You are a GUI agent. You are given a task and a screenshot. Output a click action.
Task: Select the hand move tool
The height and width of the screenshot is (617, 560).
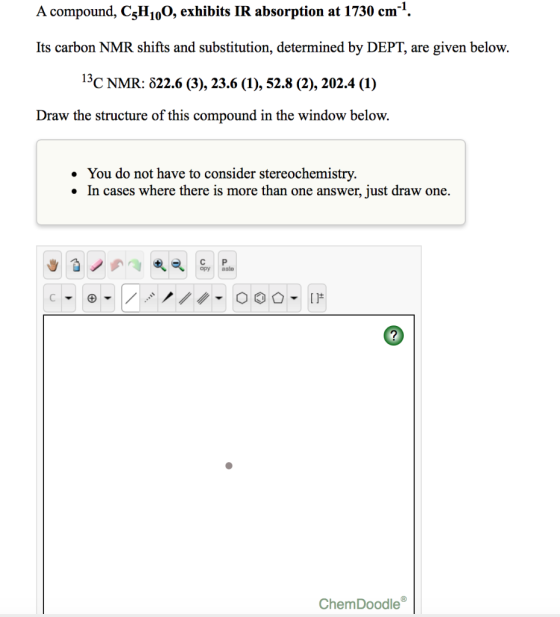pos(52,265)
